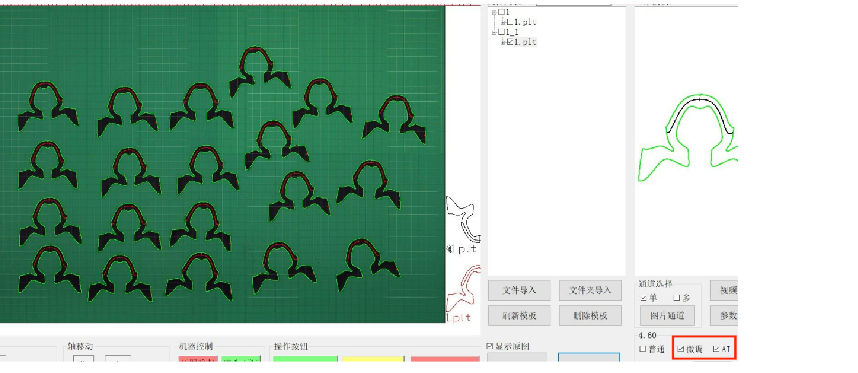Click the 文件导入 file import button
Image resolution: width=858 pixels, height=373 pixels.
pyautogui.click(x=519, y=290)
